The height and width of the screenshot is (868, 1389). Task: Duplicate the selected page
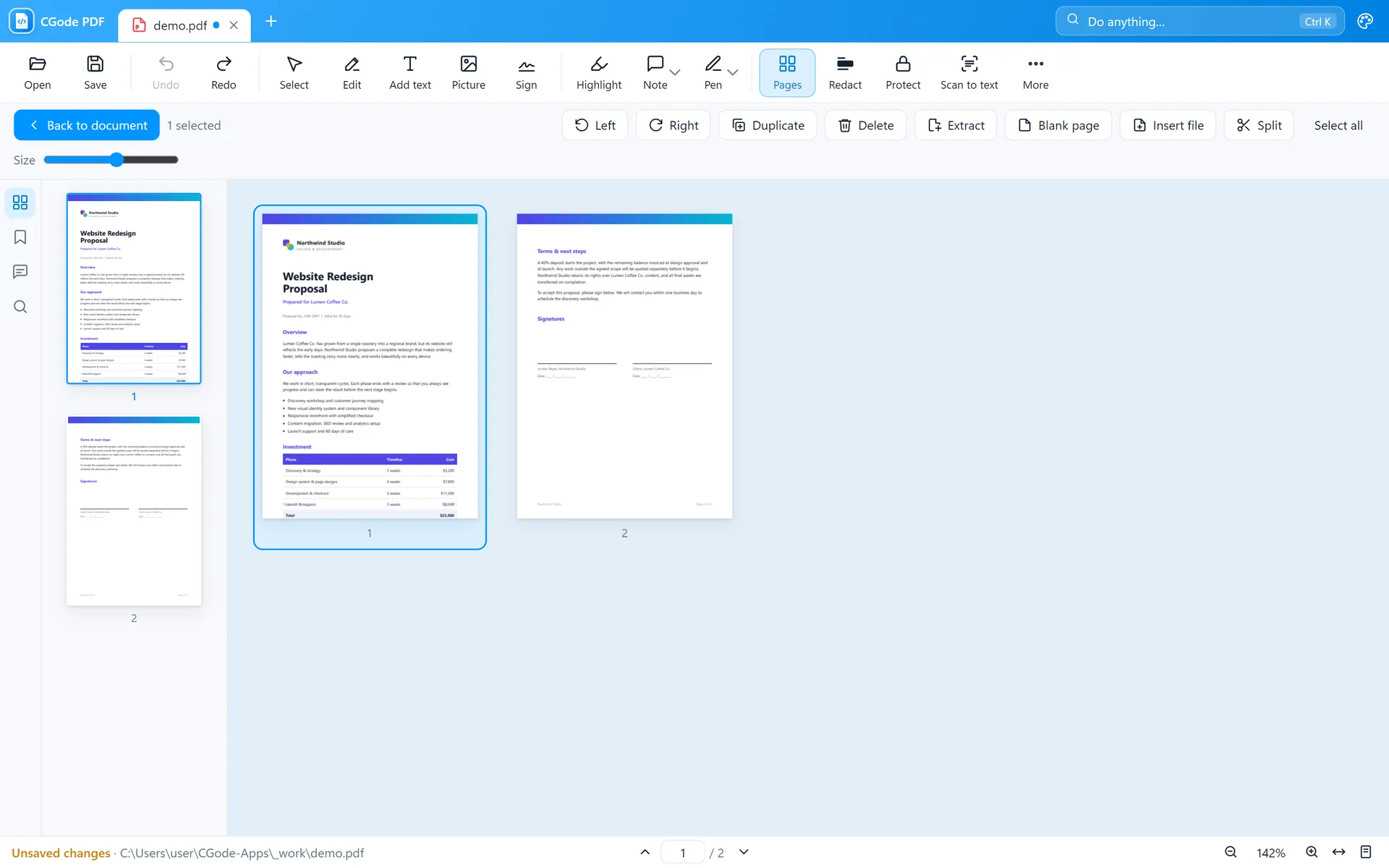768,125
